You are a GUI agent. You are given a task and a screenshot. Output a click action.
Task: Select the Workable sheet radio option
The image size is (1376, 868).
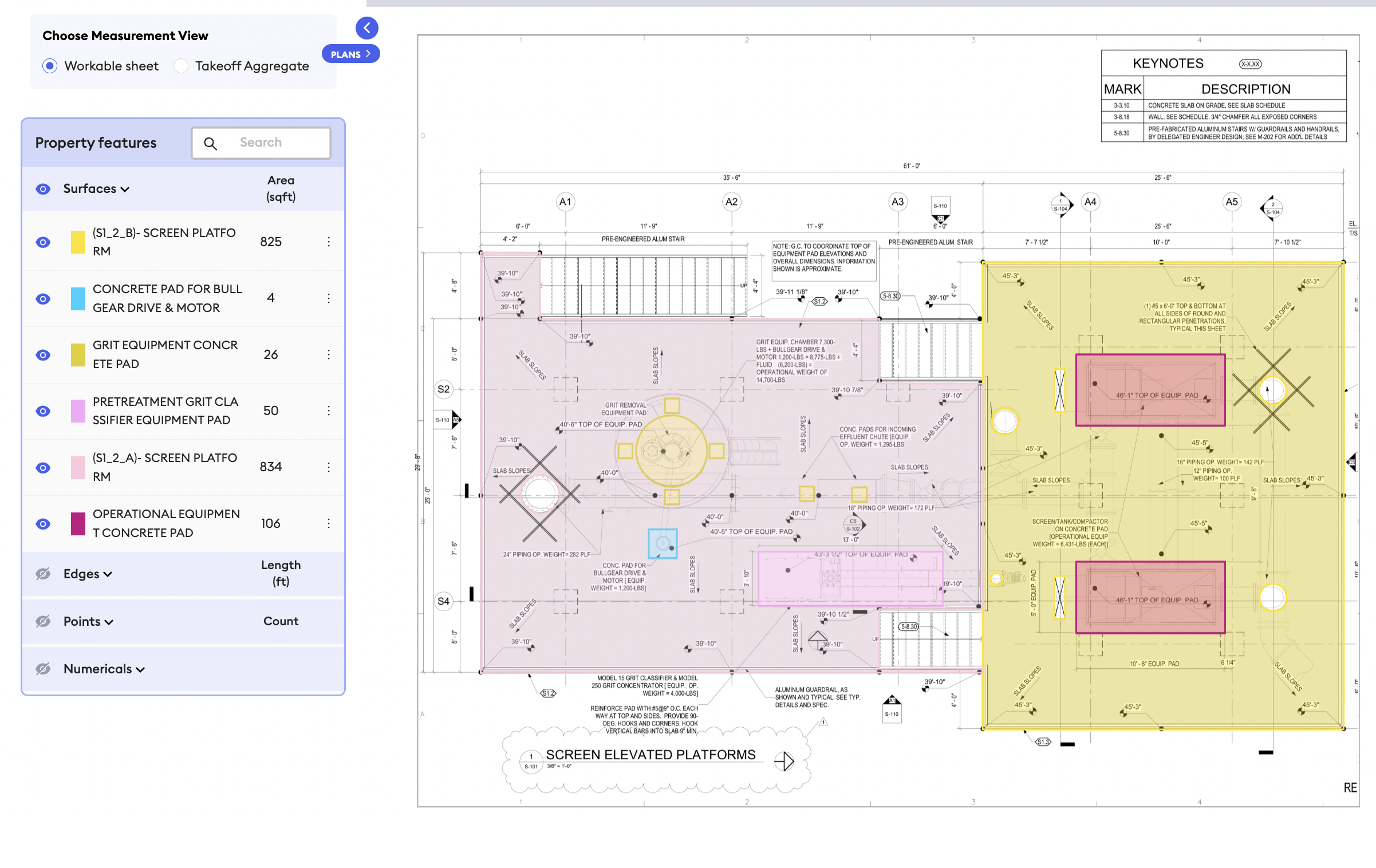tap(50, 66)
